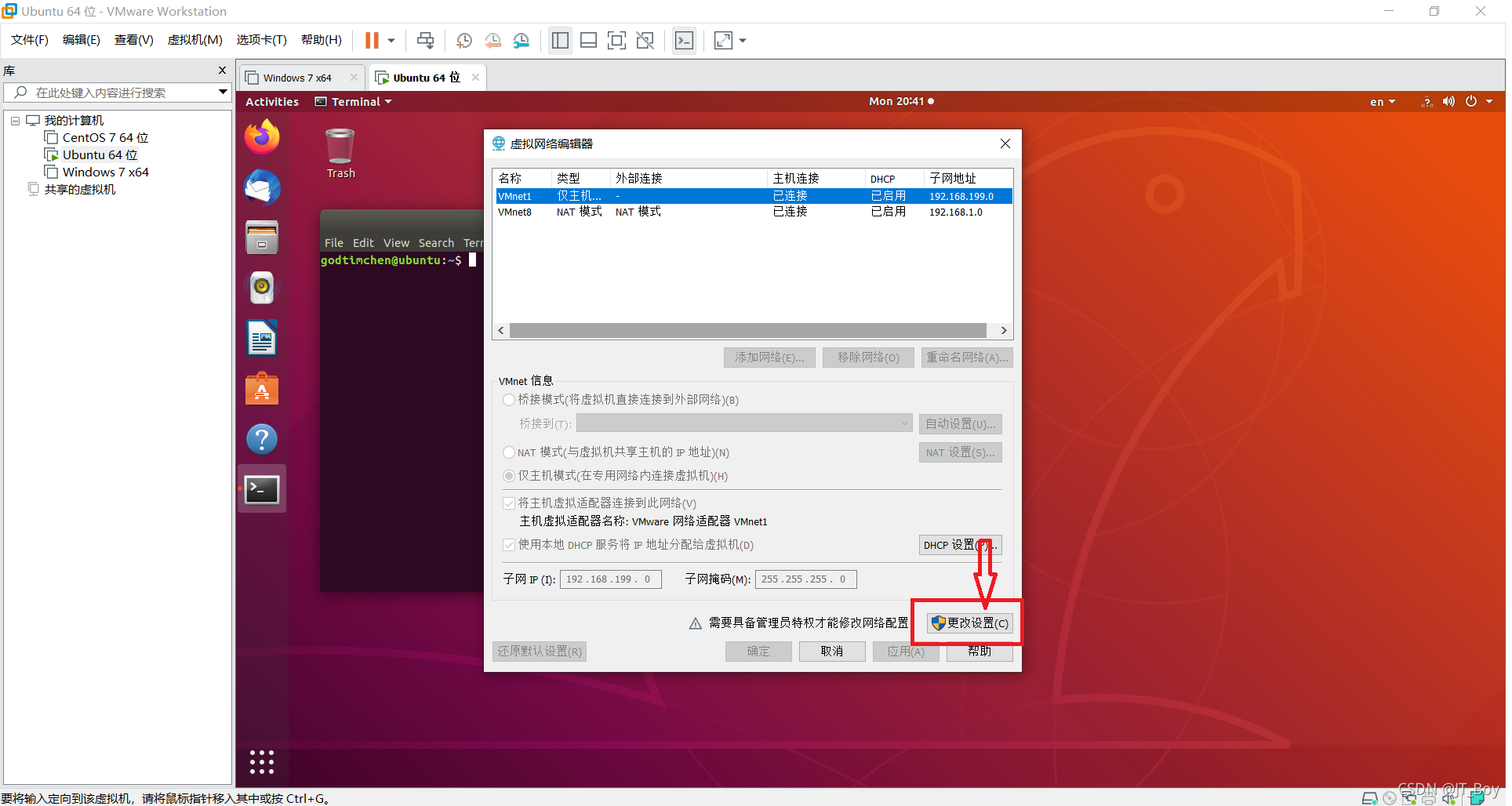Select the 仅主机模式 radio button
The width and height of the screenshot is (1512, 806).
coord(509,476)
